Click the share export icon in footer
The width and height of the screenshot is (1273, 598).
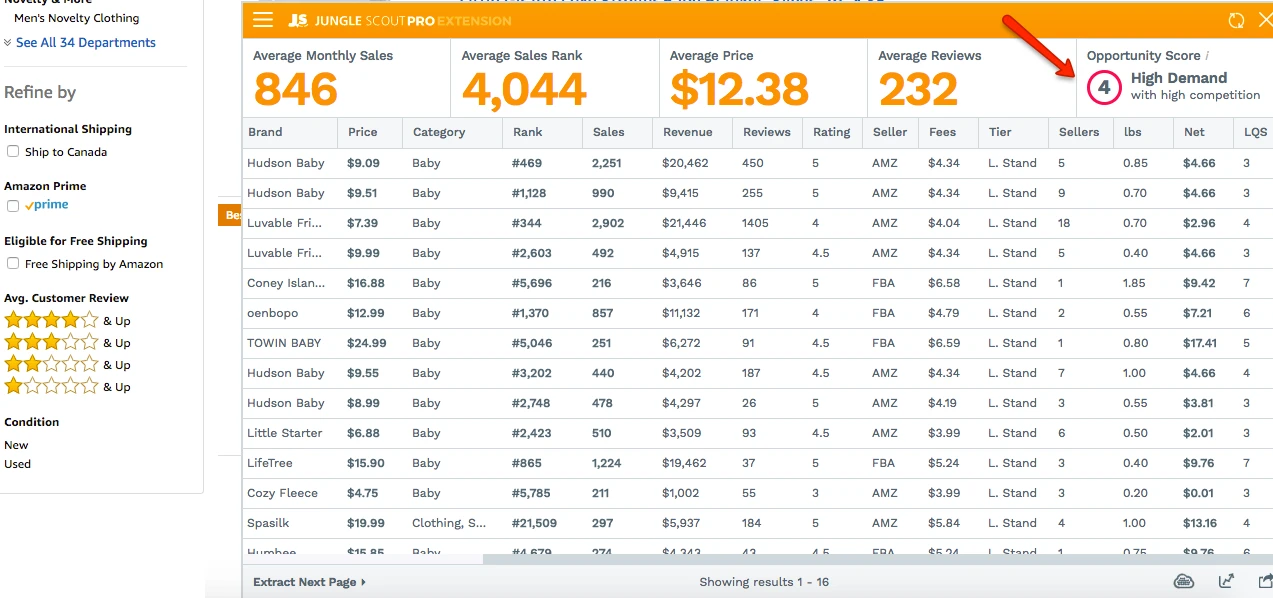point(1265,582)
